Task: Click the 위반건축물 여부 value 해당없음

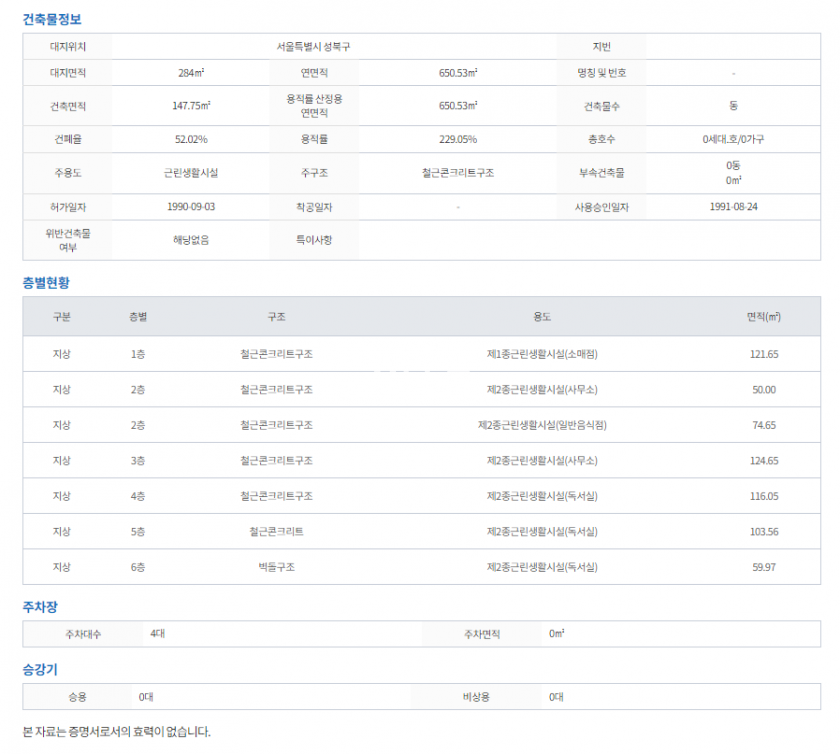Action: click(190, 240)
